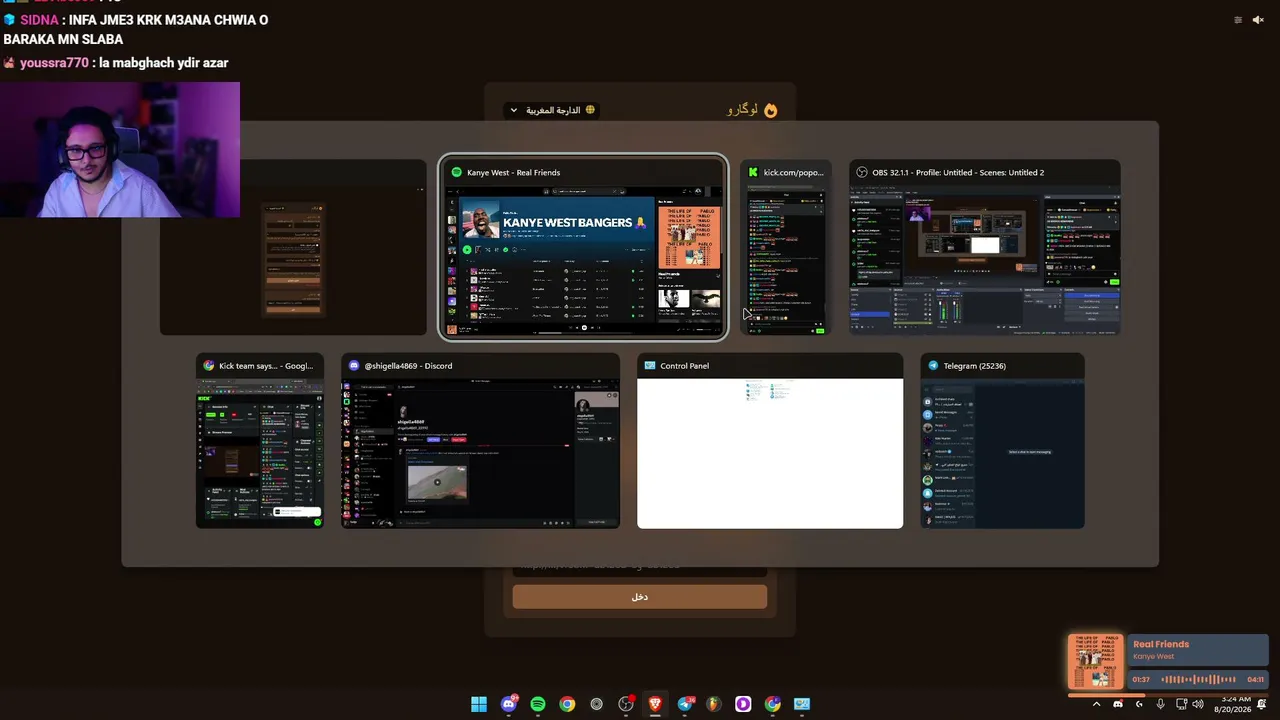The height and width of the screenshot is (720, 1280).
Task: Click the webcam overlay of the streamer
Action: click(120, 150)
